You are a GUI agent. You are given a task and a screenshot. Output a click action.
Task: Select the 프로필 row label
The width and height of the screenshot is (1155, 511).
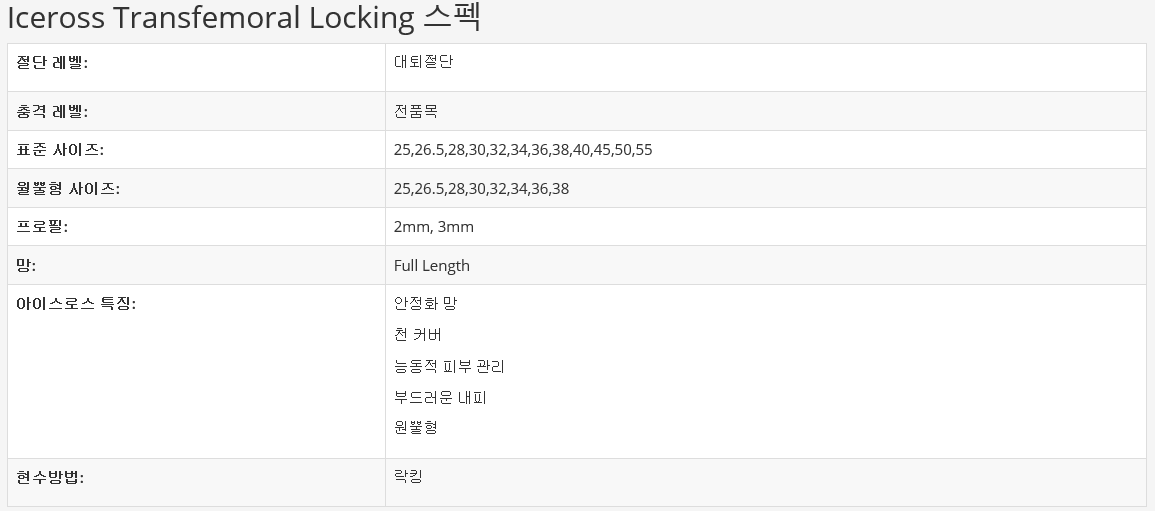42,227
